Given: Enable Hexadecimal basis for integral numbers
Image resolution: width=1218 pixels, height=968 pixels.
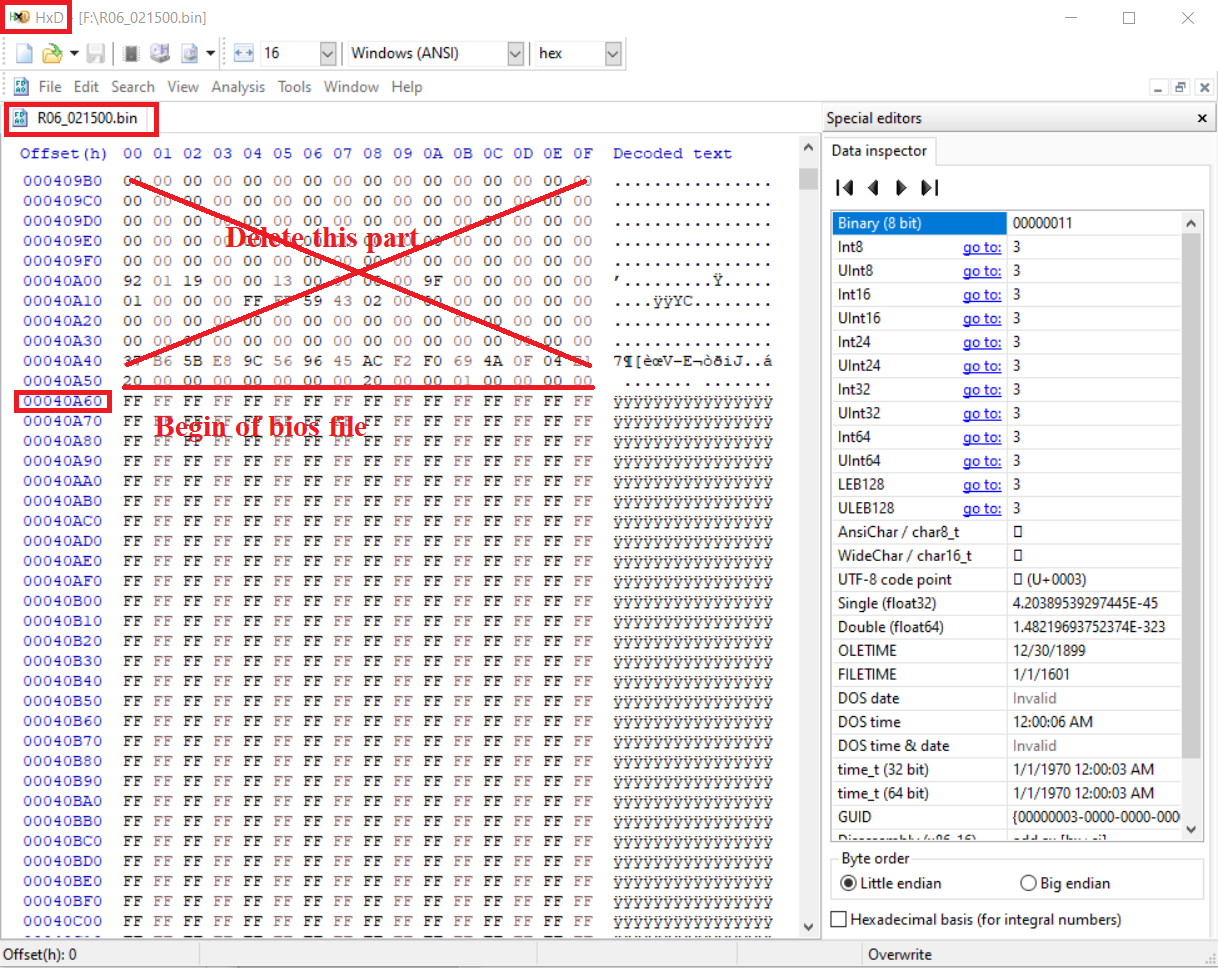Looking at the screenshot, I should [x=839, y=919].
